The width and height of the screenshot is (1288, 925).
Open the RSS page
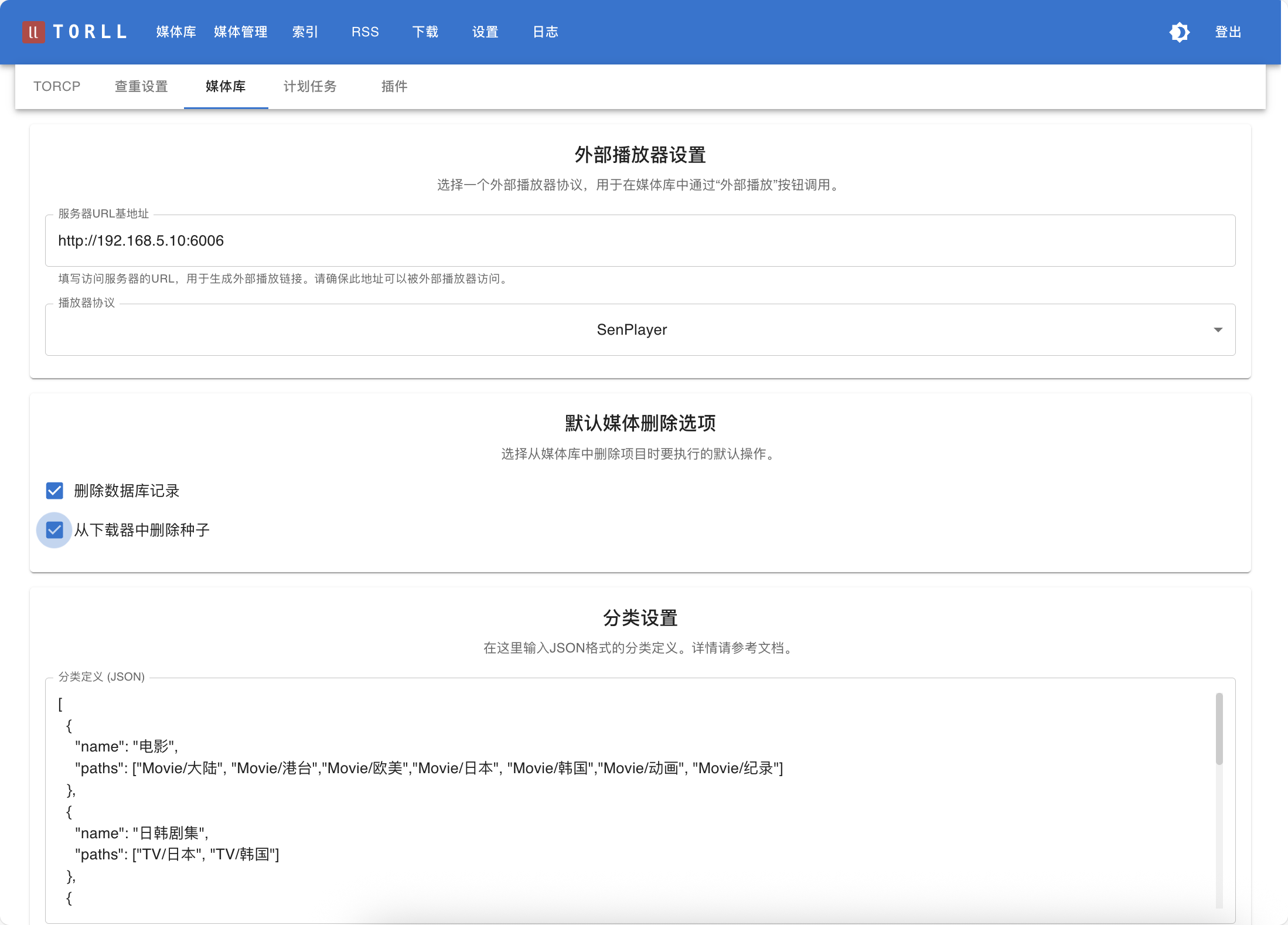365,32
